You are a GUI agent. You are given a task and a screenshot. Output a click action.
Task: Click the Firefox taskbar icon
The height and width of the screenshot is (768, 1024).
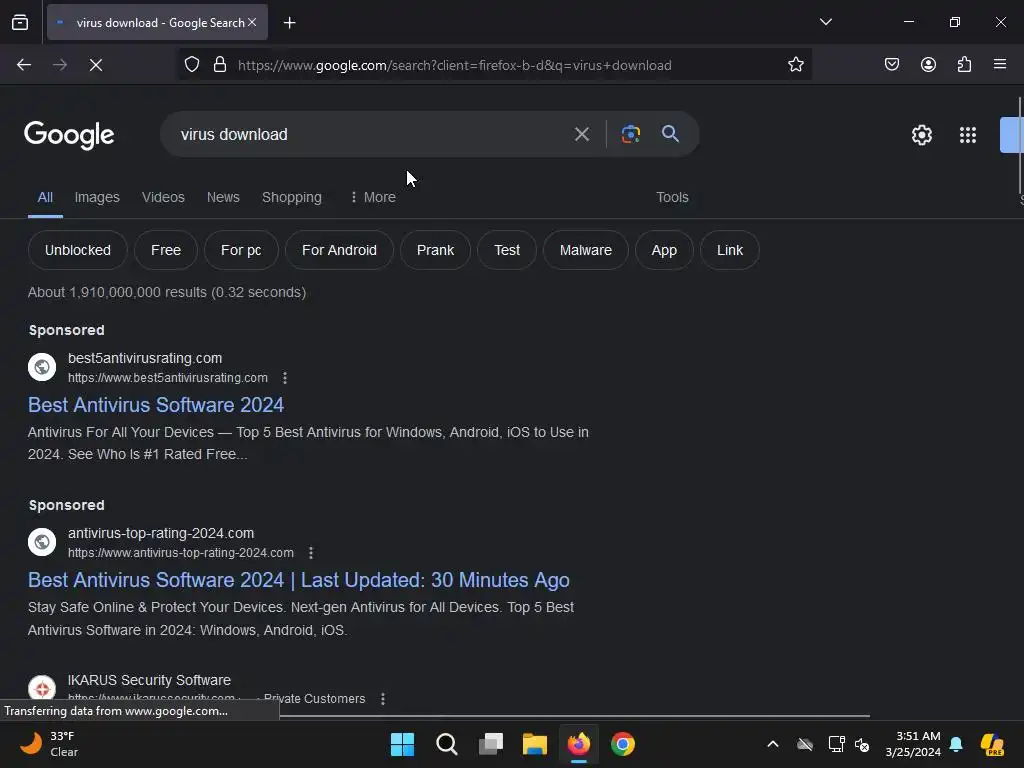[579, 744]
